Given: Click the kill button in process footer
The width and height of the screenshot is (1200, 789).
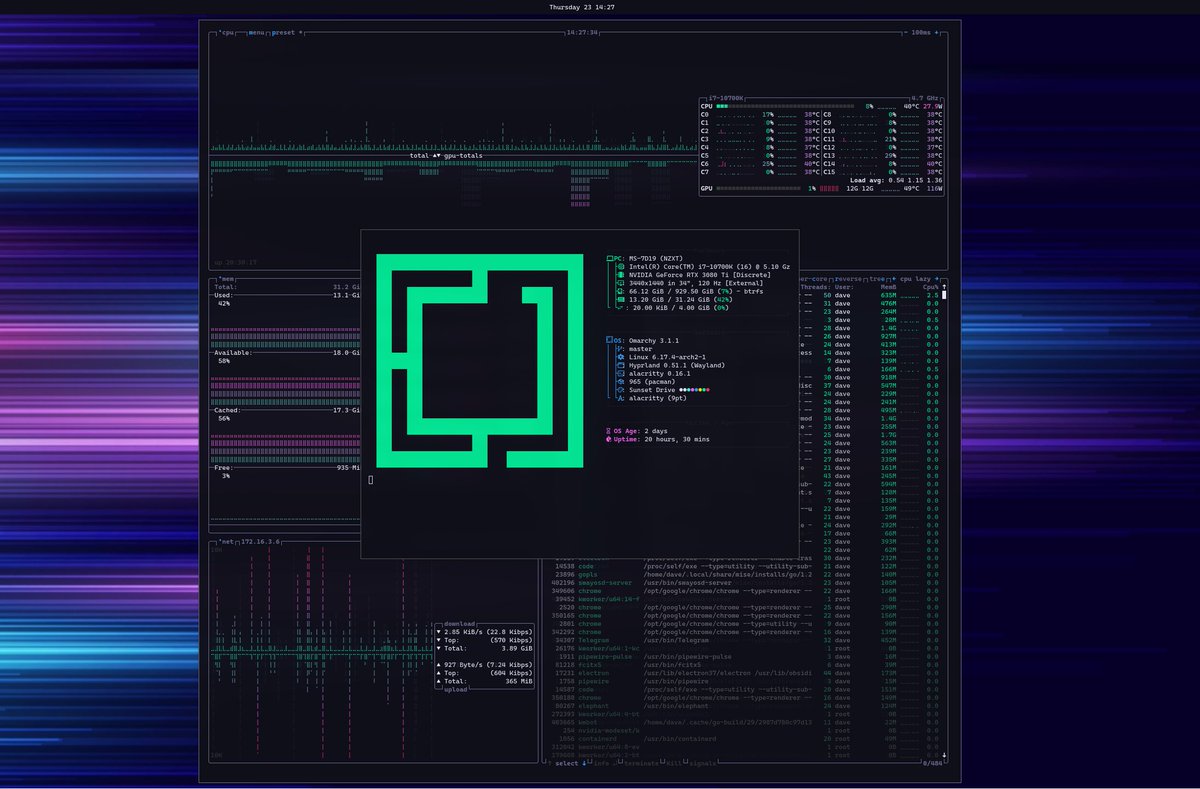Looking at the screenshot, I should click(x=673, y=763).
